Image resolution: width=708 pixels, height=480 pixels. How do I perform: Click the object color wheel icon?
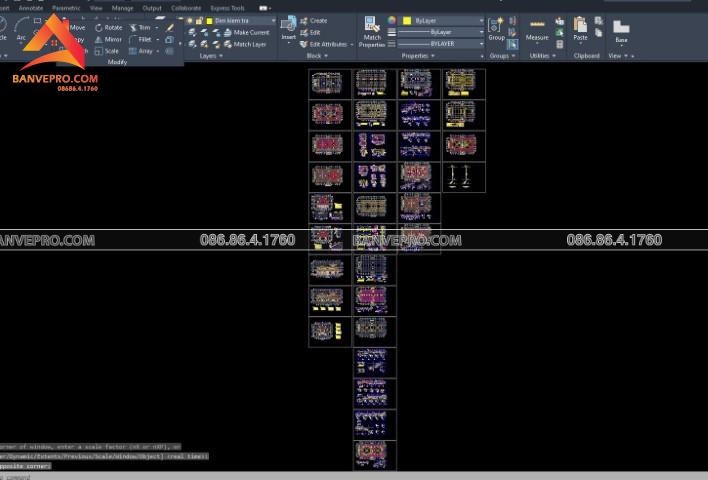coord(392,20)
